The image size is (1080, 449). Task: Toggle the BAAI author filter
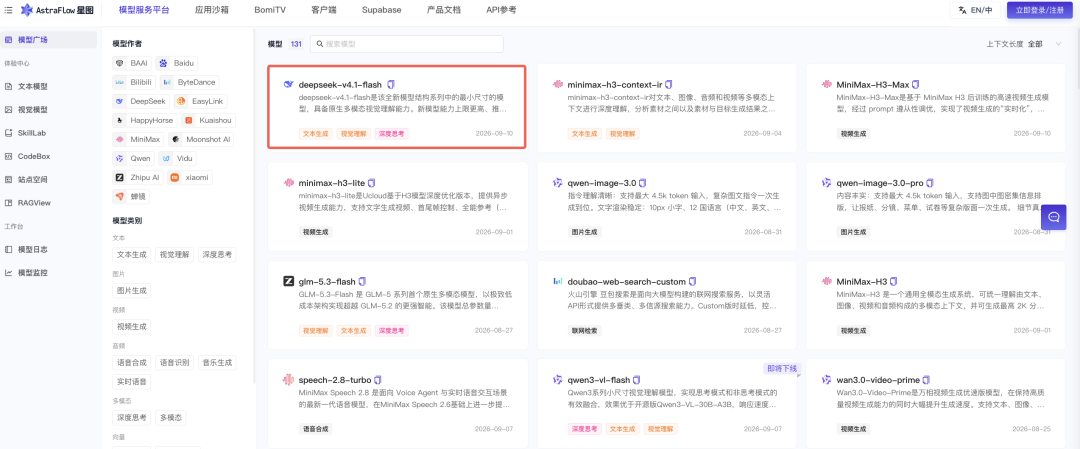coord(132,63)
